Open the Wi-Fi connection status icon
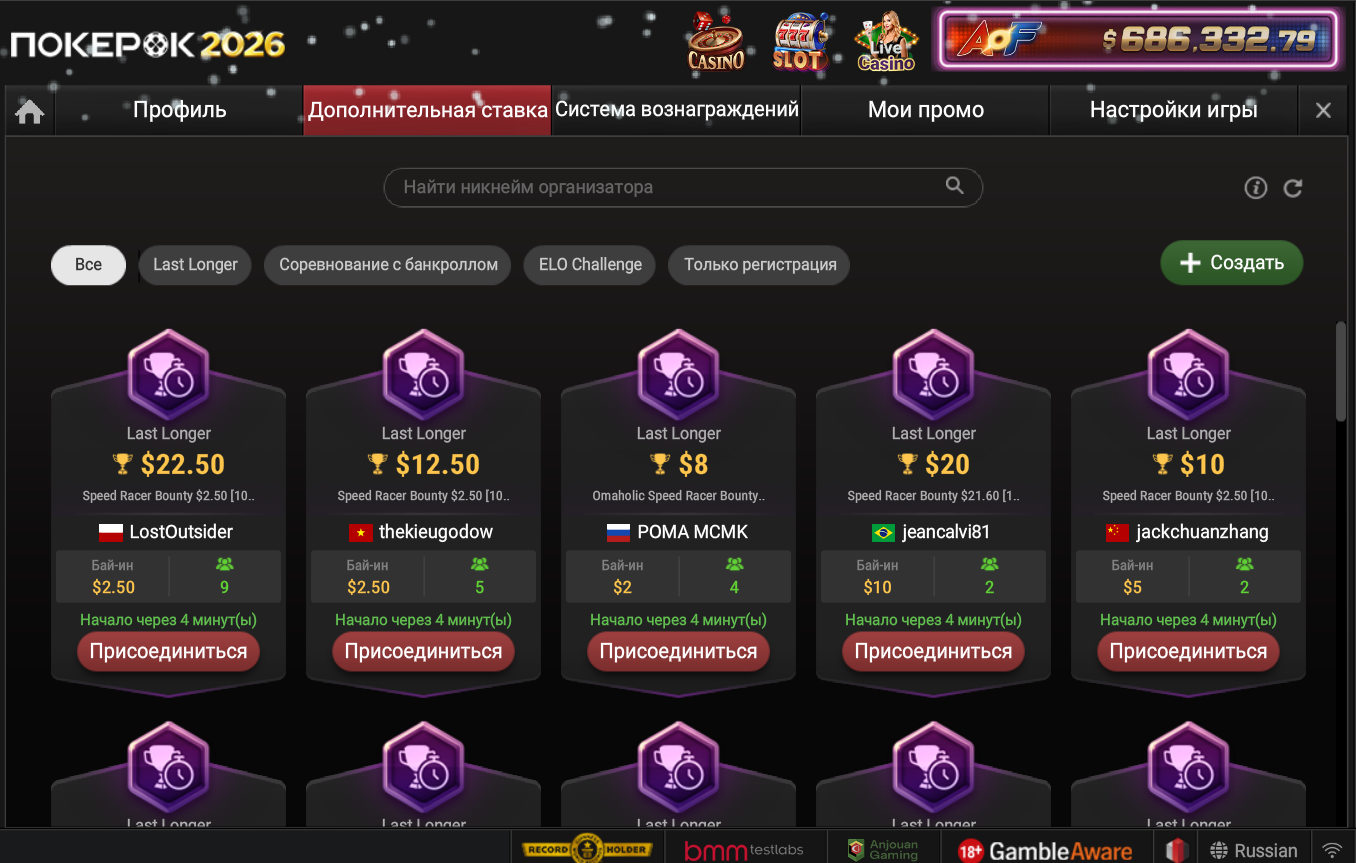This screenshot has height=863, width=1356. 1333,850
